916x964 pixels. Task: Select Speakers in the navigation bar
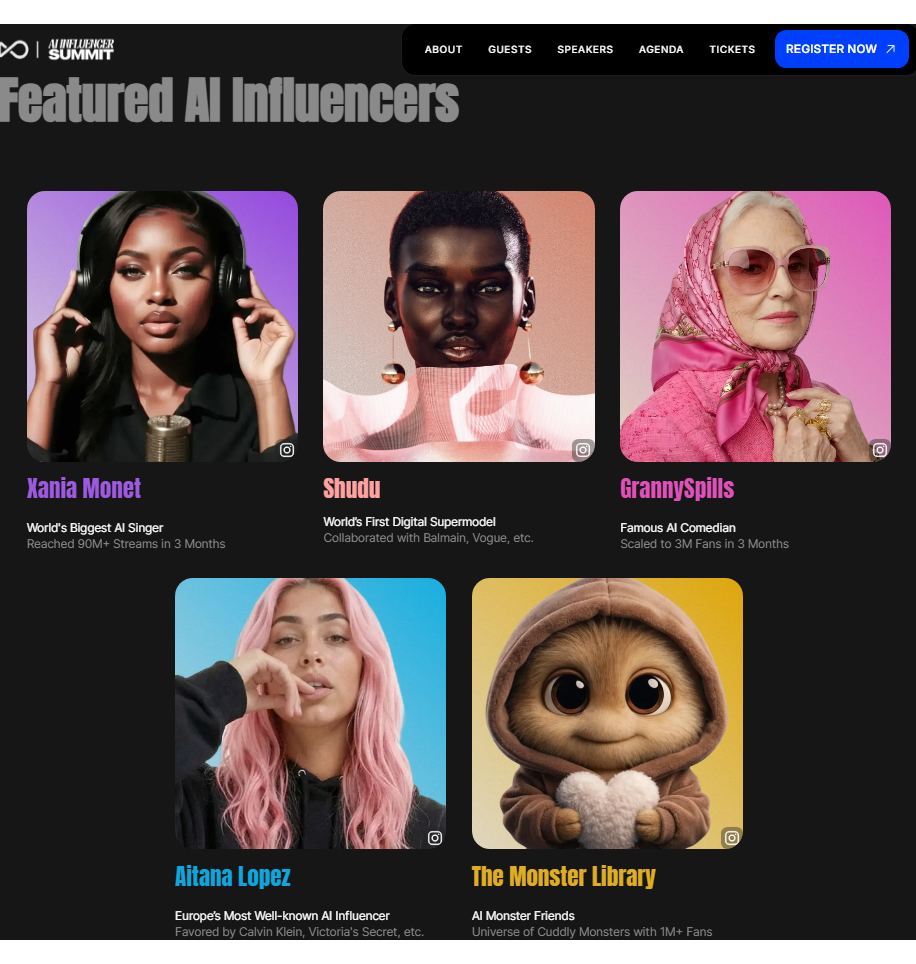click(x=585, y=49)
